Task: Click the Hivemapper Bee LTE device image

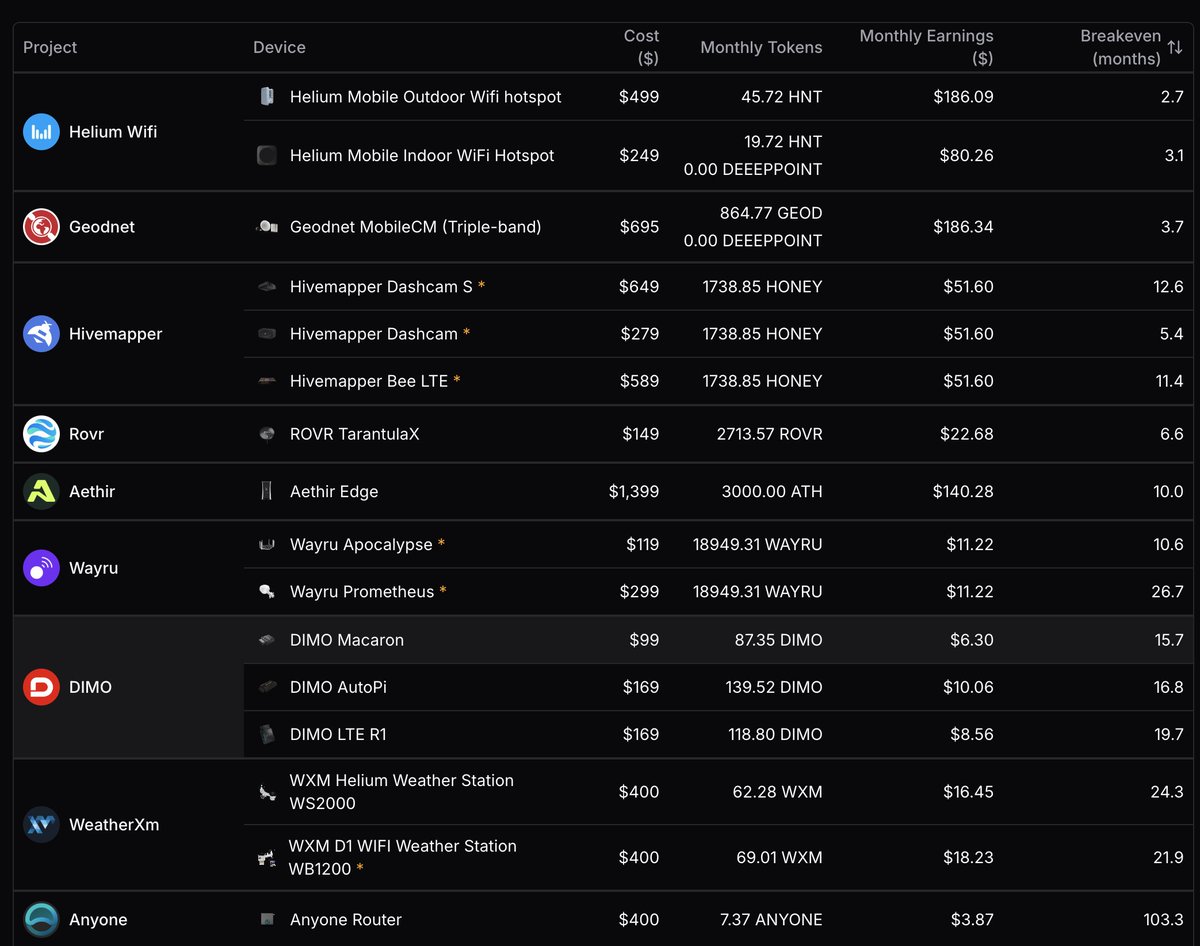Action: click(x=266, y=381)
